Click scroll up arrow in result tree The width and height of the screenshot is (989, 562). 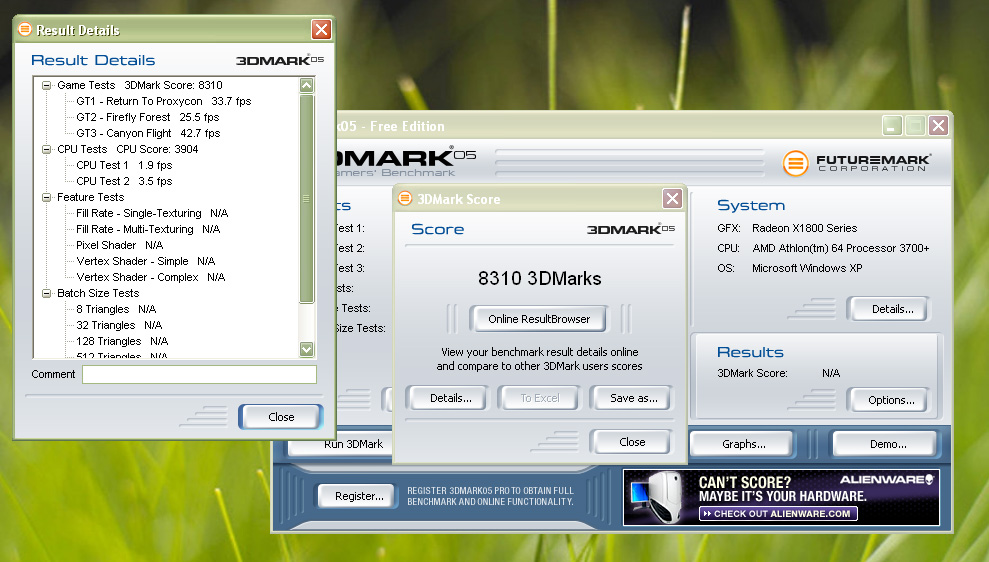click(307, 85)
